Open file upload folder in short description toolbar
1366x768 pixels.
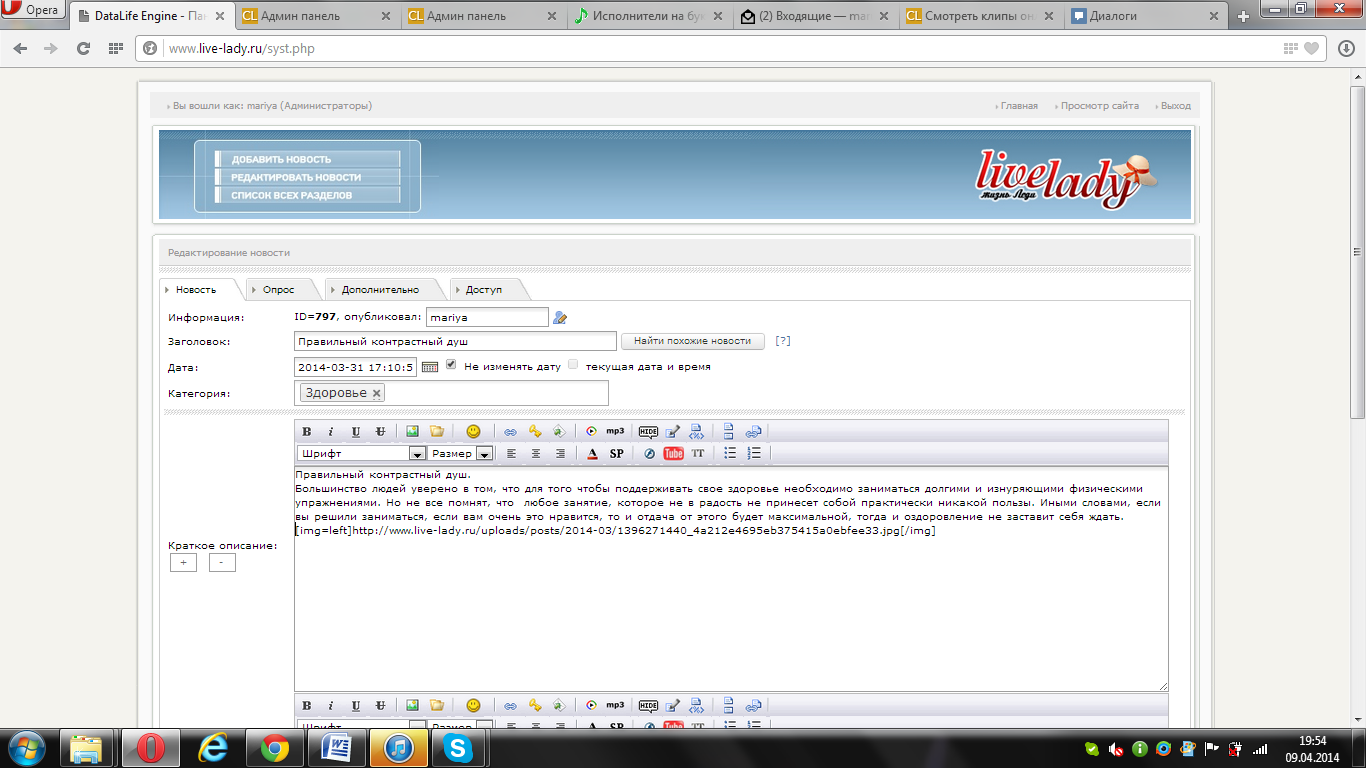pyautogui.click(x=437, y=431)
